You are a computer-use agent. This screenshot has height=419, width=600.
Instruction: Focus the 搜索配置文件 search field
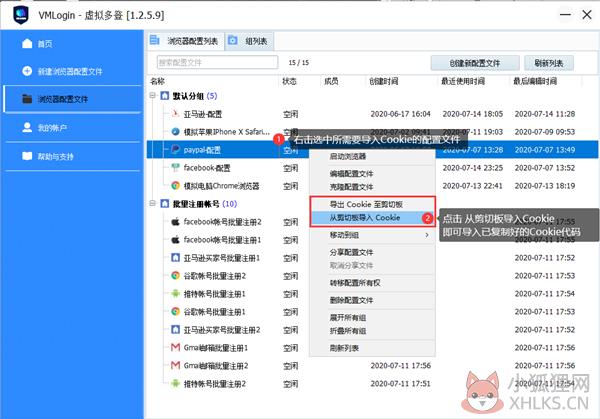click(x=217, y=62)
